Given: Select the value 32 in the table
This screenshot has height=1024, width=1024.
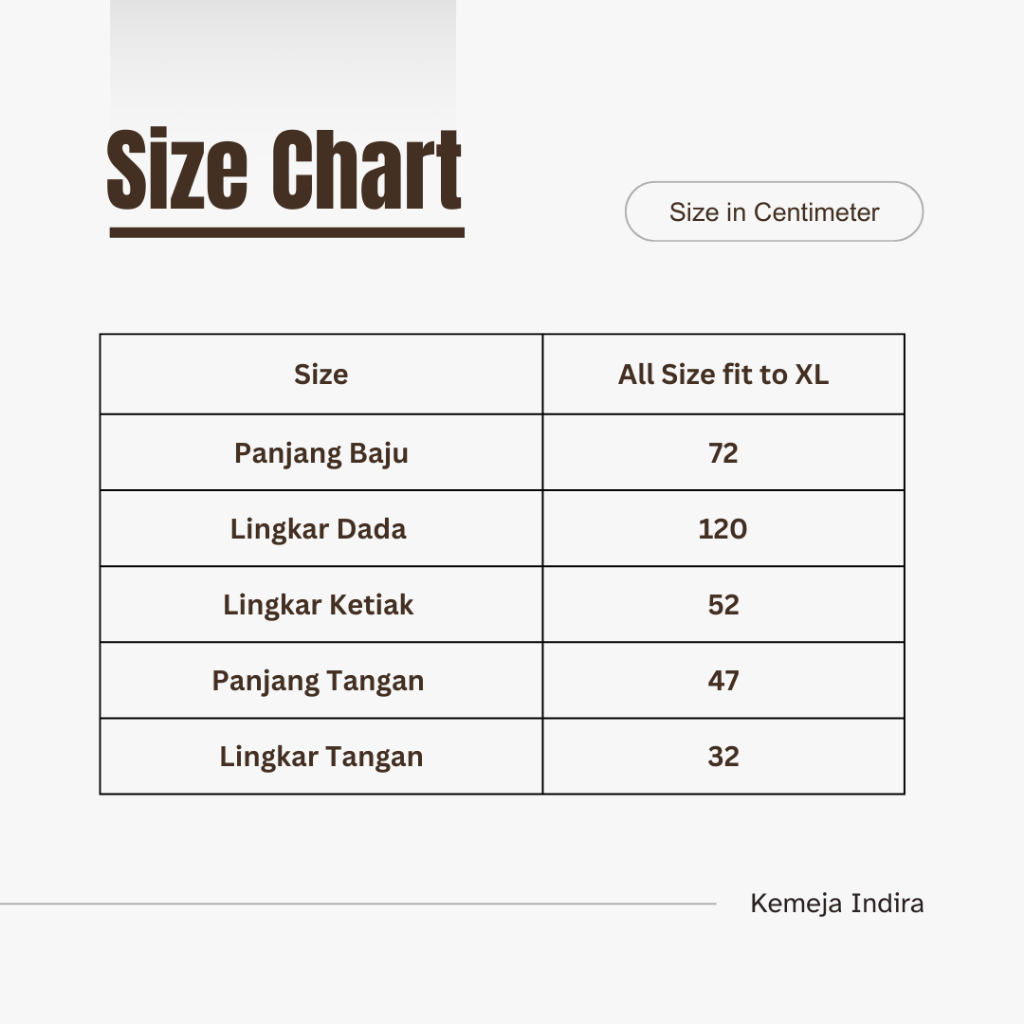Looking at the screenshot, I should click(x=723, y=757).
